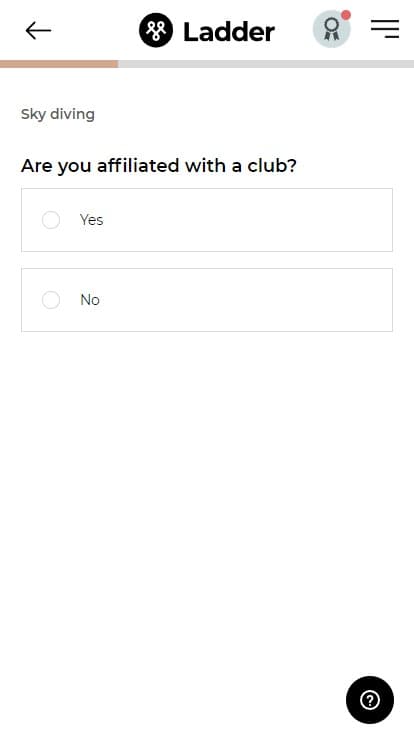Select the No radio button
This screenshot has height=736, width=414.
coord(51,300)
